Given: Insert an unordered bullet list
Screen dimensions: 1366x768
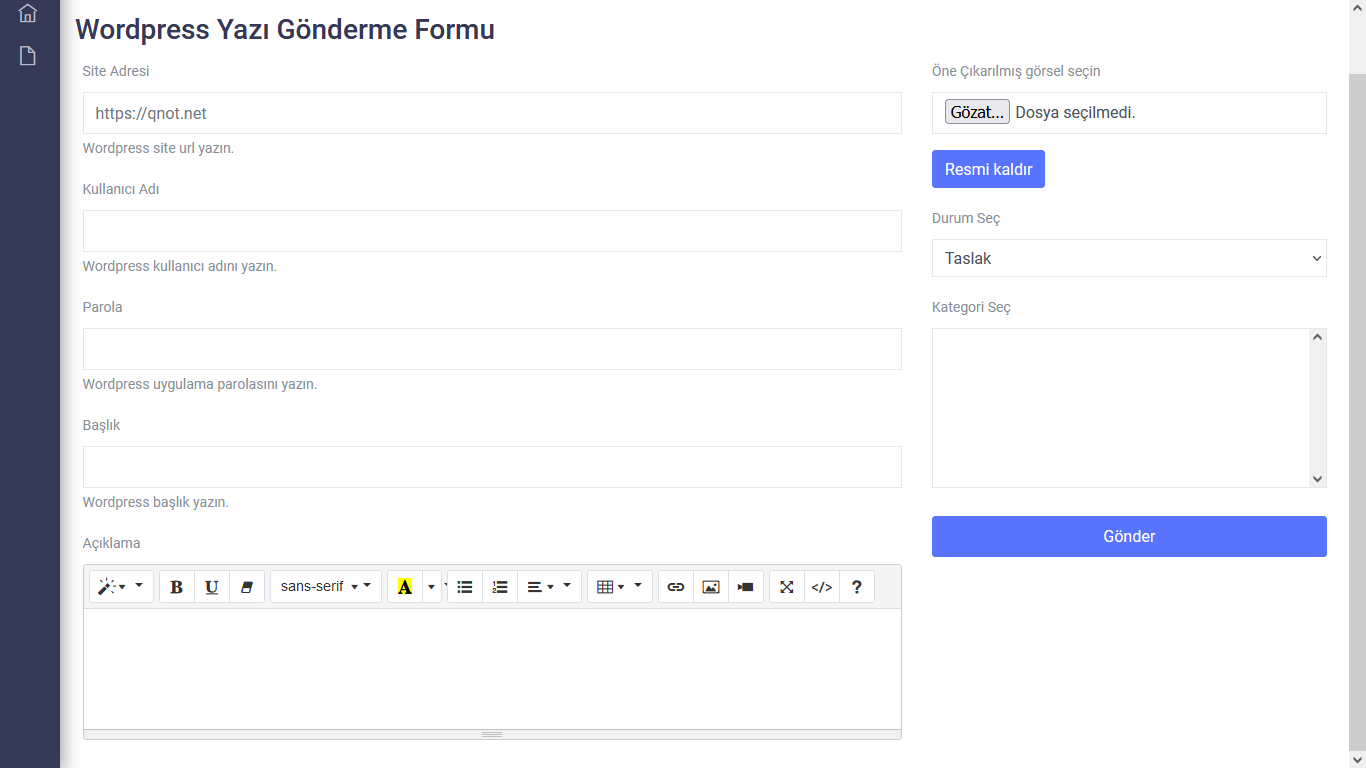Looking at the screenshot, I should click(465, 587).
